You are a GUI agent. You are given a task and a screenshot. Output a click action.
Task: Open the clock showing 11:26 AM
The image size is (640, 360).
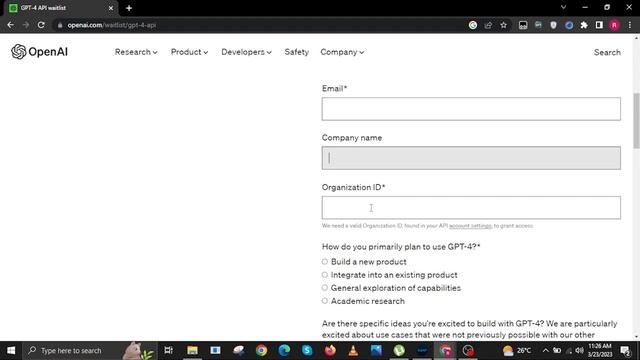600,350
